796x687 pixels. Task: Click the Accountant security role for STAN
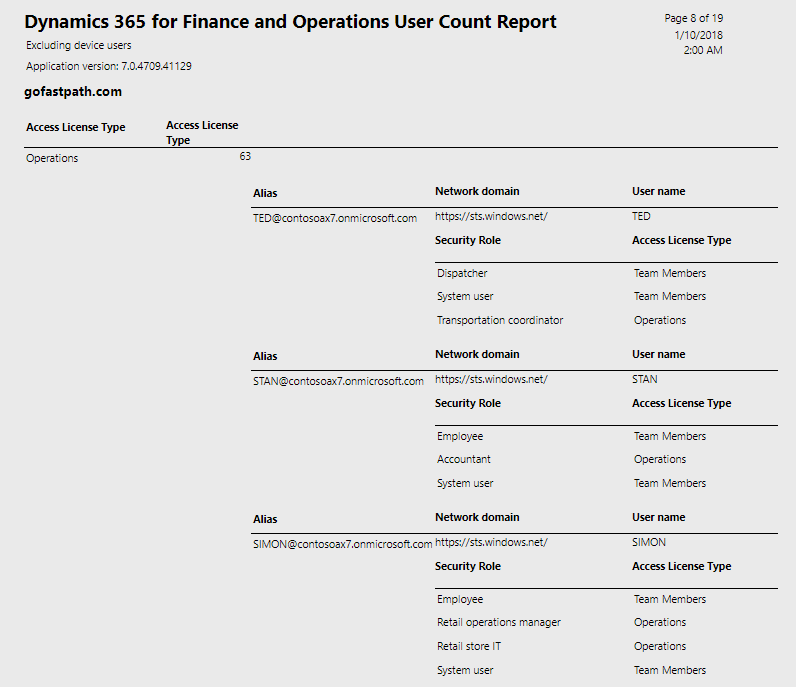click(463, 460)
